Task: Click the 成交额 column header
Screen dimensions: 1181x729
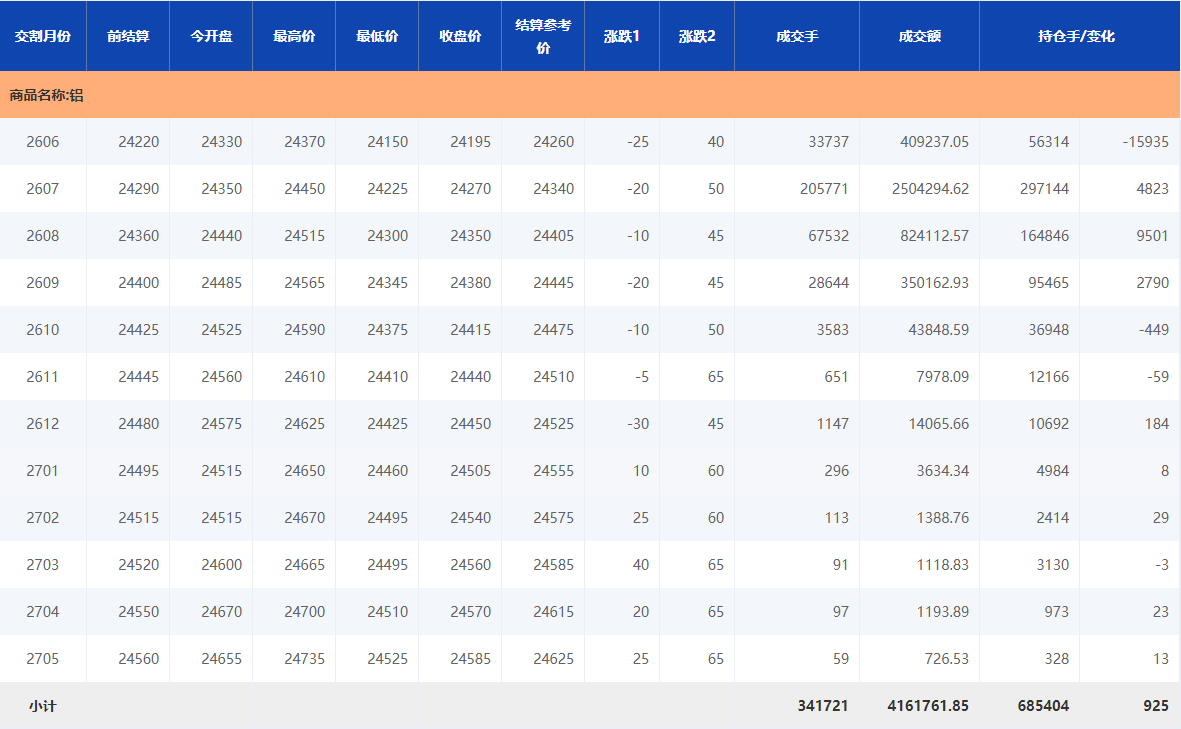Action: (x=919, y=36)
